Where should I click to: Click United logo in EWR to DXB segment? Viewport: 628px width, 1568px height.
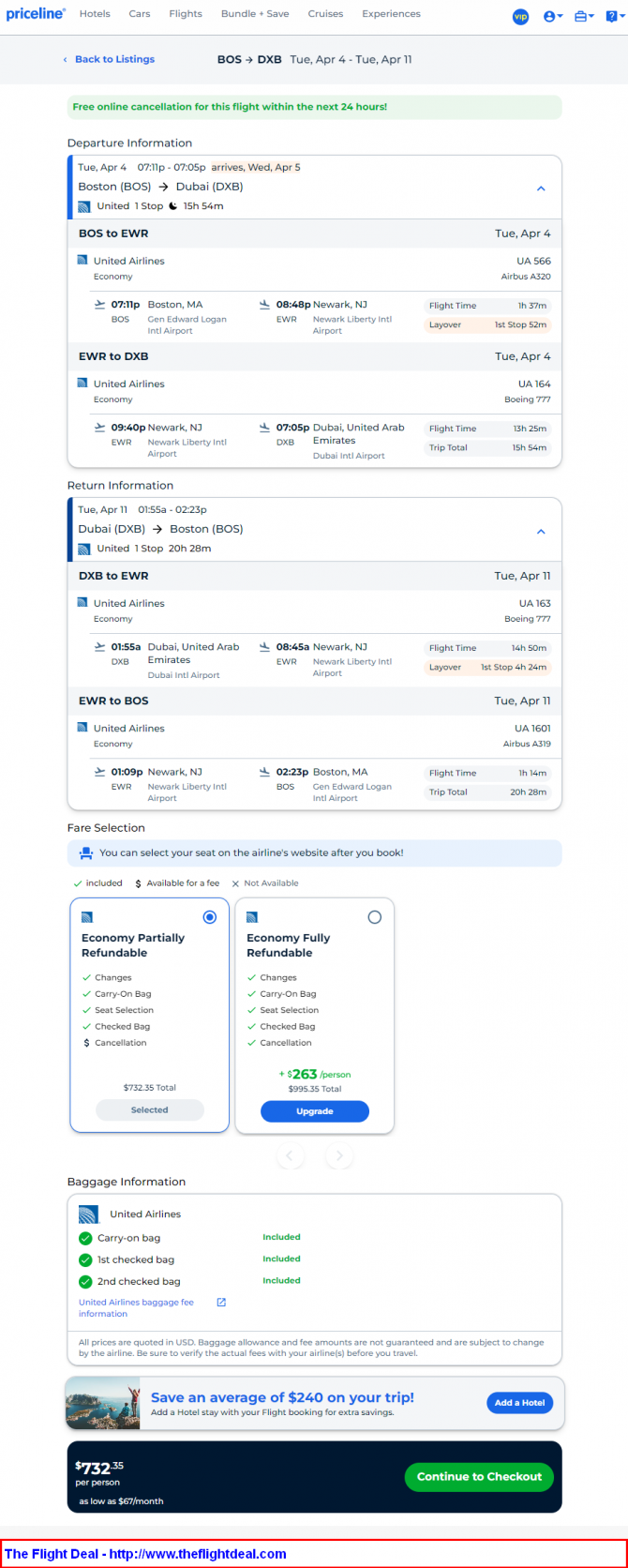click(82, 384)
